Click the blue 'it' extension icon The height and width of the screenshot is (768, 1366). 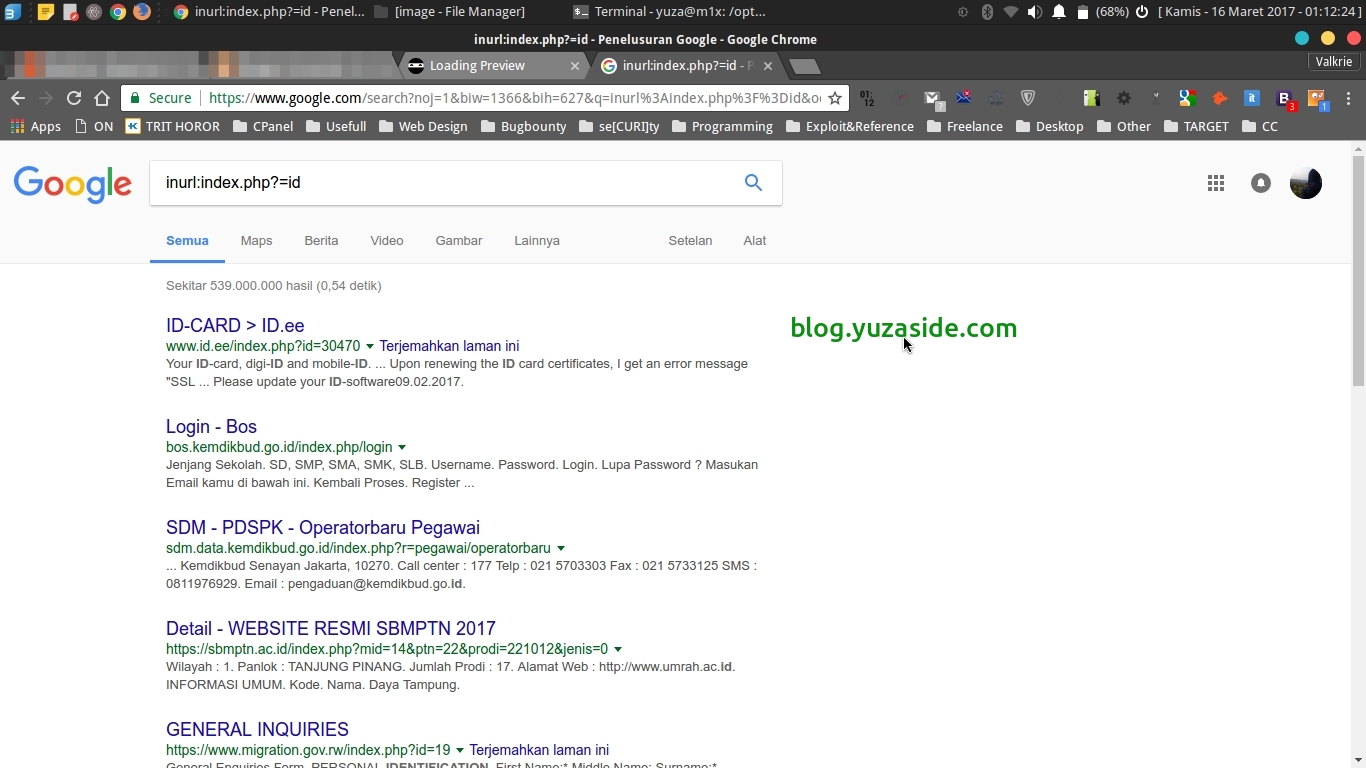coord(1251,98)
